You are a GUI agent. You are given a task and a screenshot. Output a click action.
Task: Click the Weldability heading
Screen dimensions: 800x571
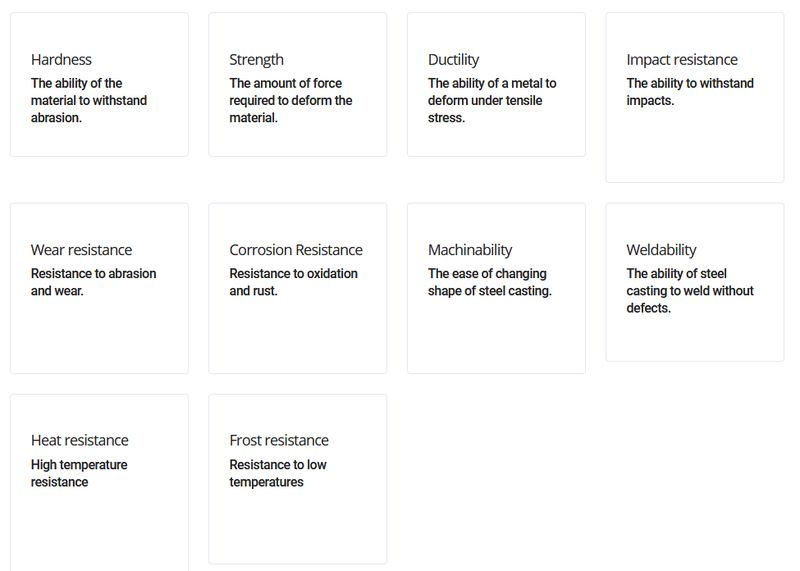tap(661, 250)
